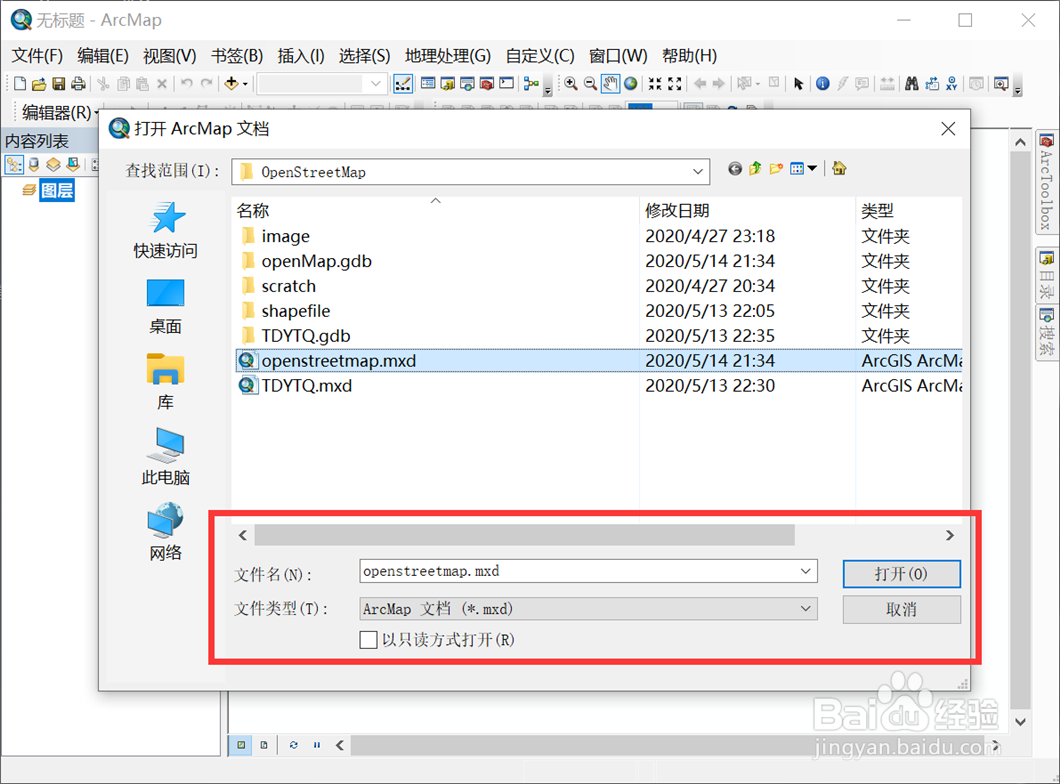Screen dimensions: 1060x784
Task: Choose the Select Elements black arrow tool
Action: click(x=798, y=83)
